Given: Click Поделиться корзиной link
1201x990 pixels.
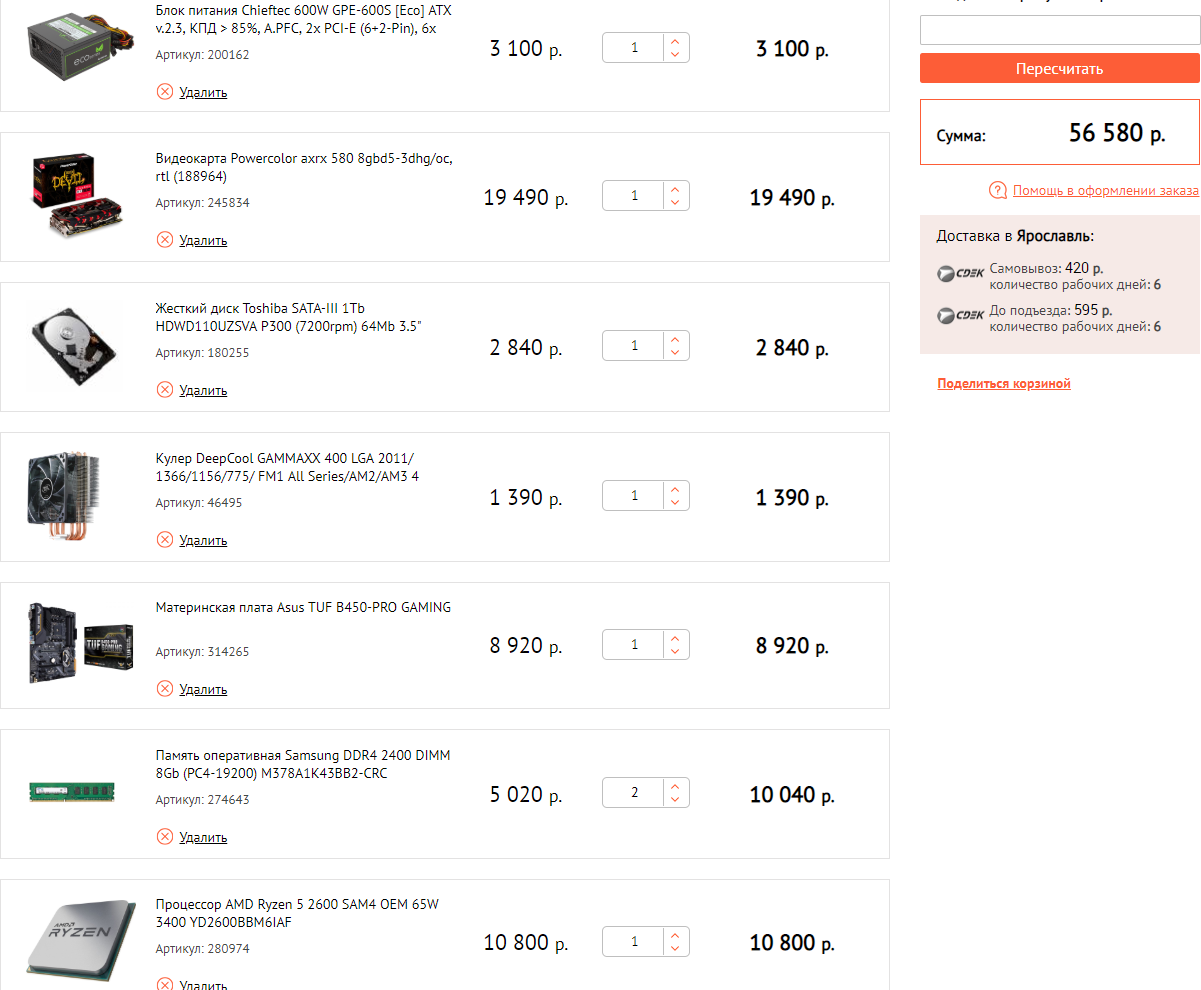Looking at the screenshot, I should pyautogui.click(x=1003, y=384).
